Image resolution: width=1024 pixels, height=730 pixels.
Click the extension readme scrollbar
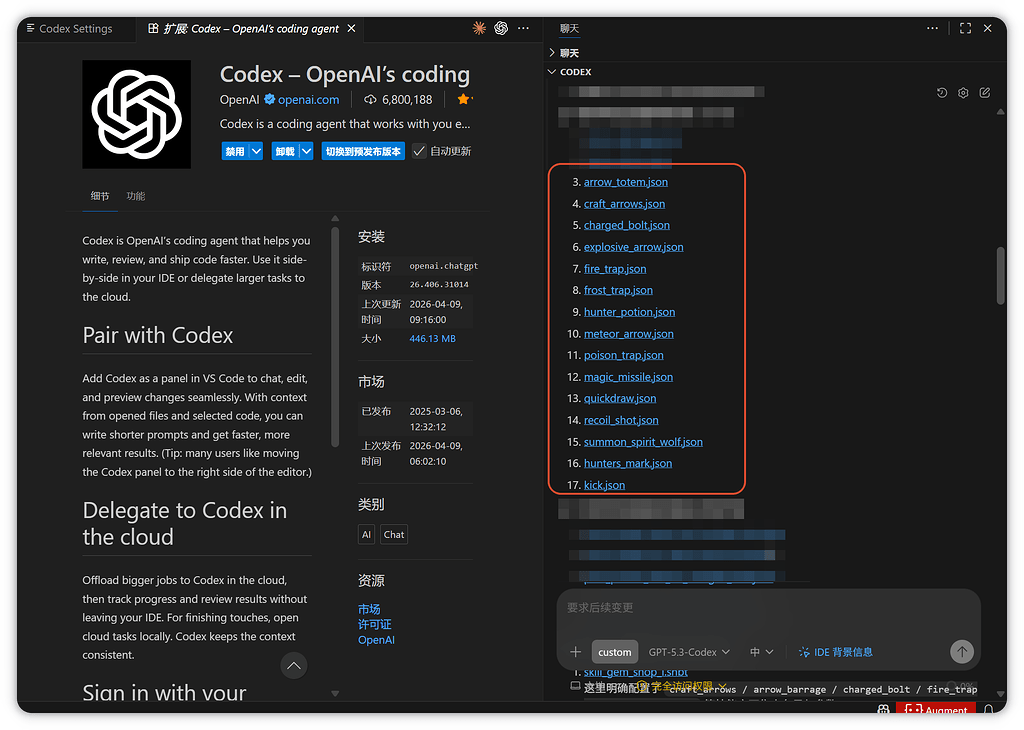335,336
